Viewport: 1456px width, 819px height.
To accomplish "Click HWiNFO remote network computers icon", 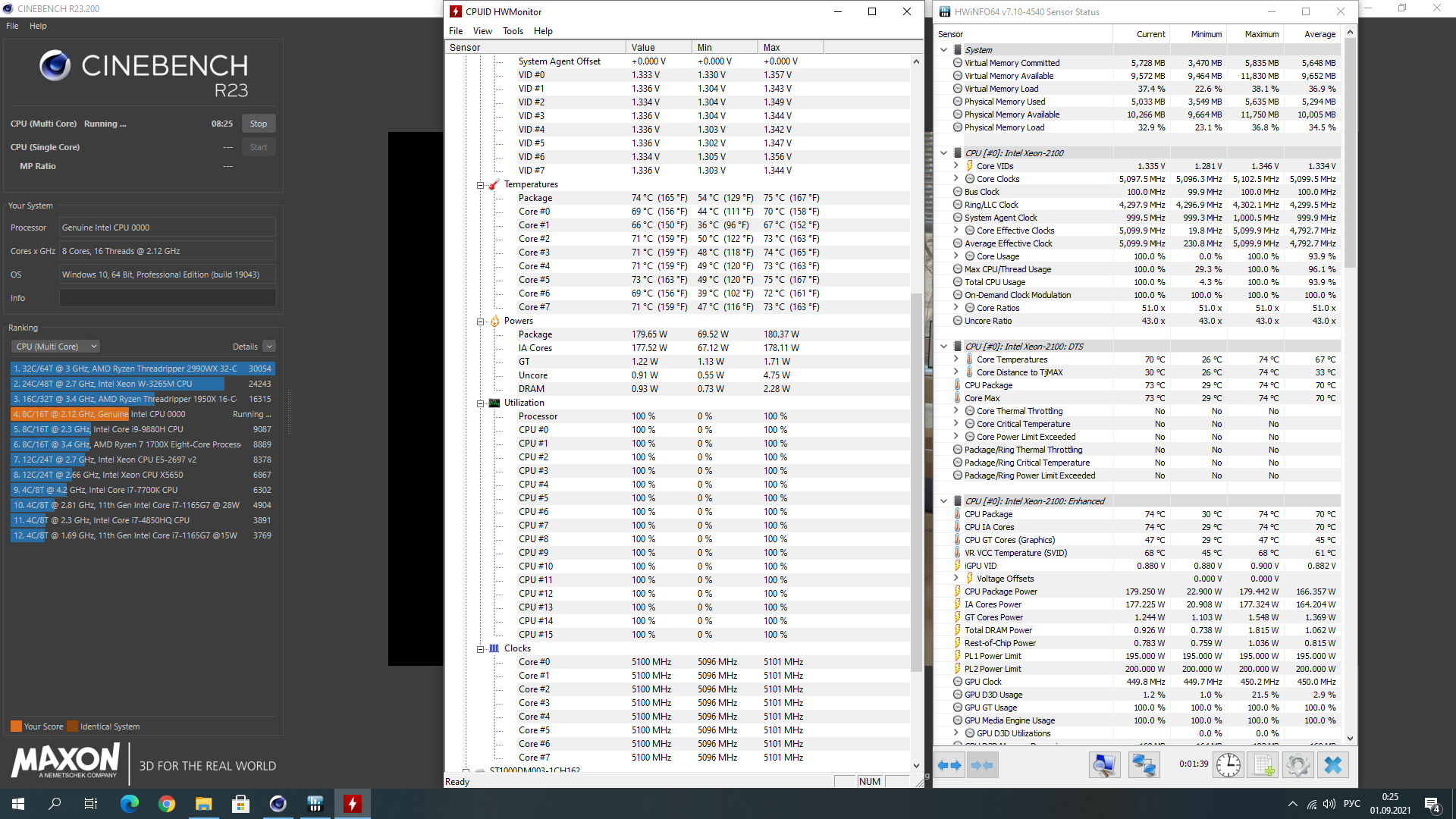I will [x=1144, y=765].
